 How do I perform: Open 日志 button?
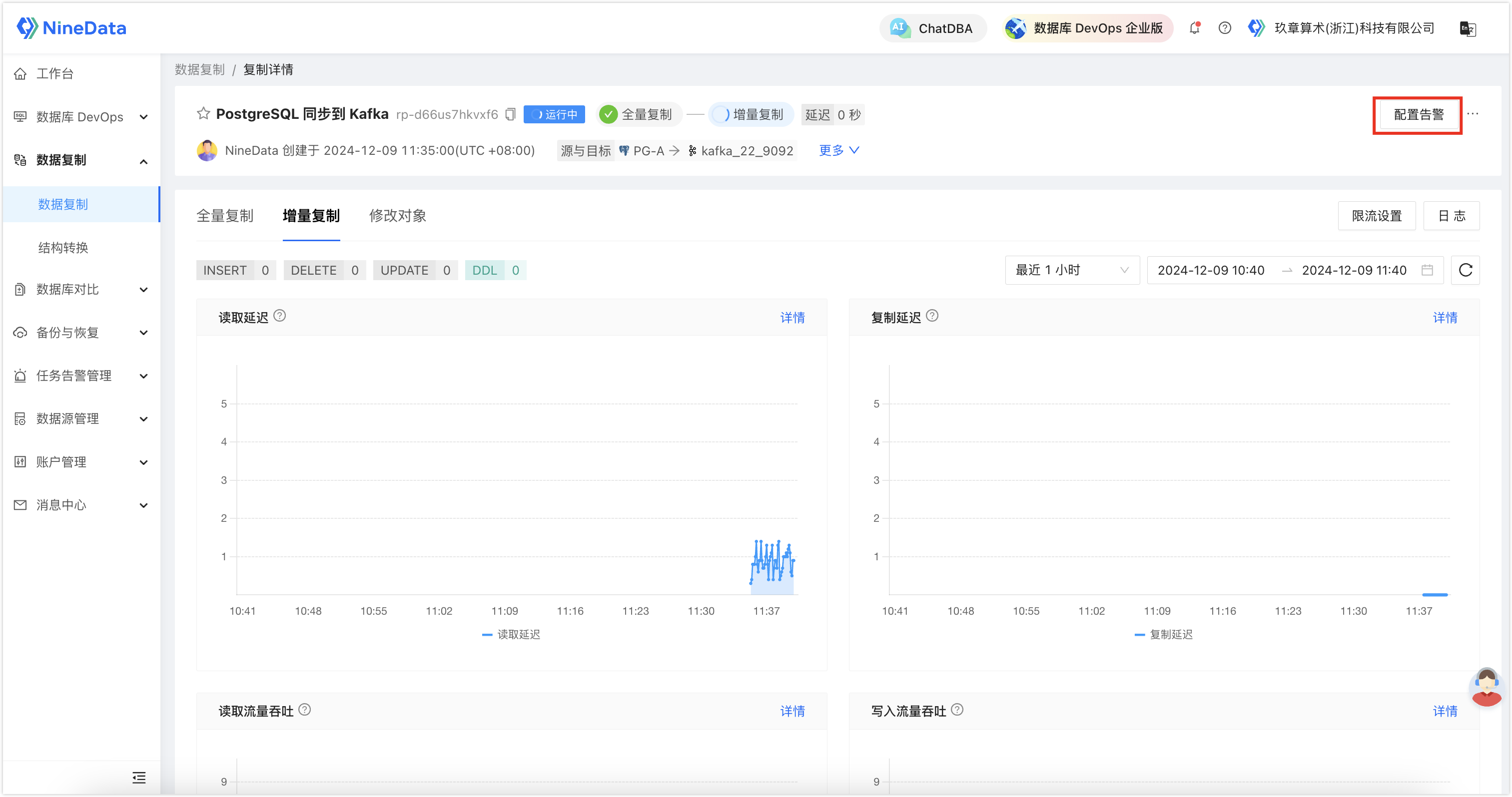pyautogui.click(x=1451, y=216)
